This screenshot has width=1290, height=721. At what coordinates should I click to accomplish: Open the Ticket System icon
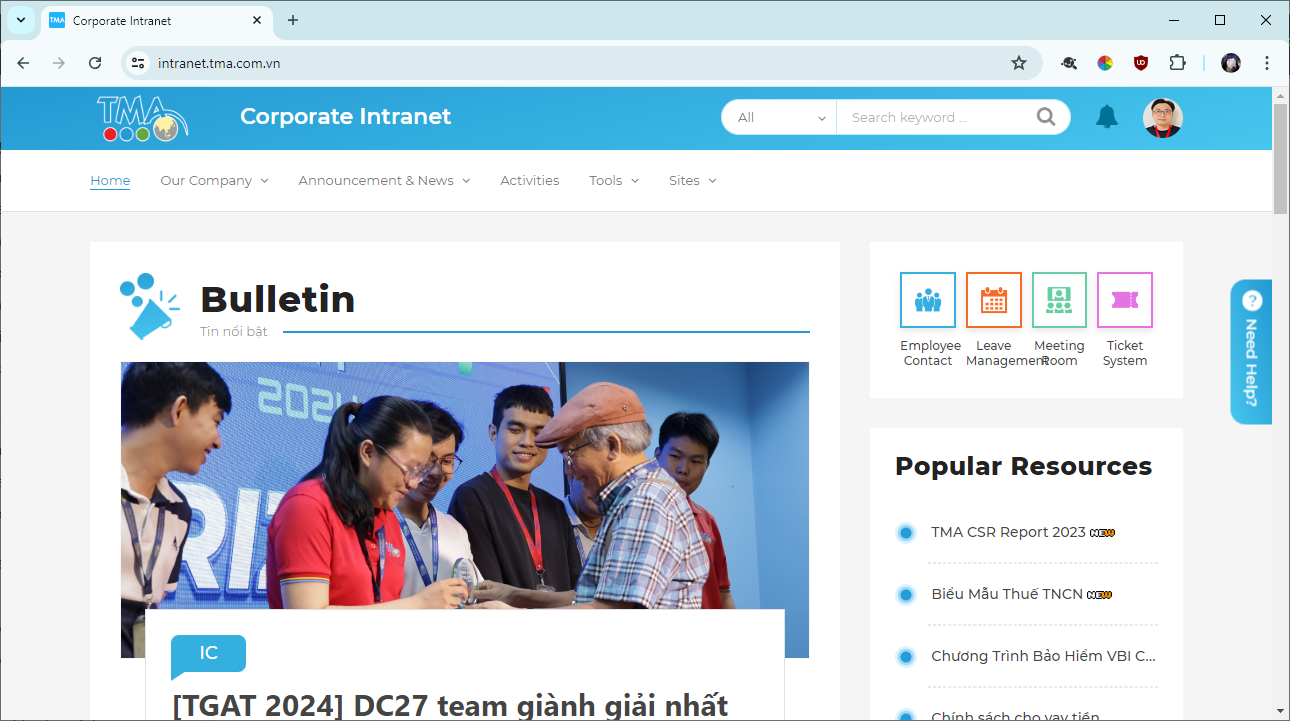tap(1125, 300)
